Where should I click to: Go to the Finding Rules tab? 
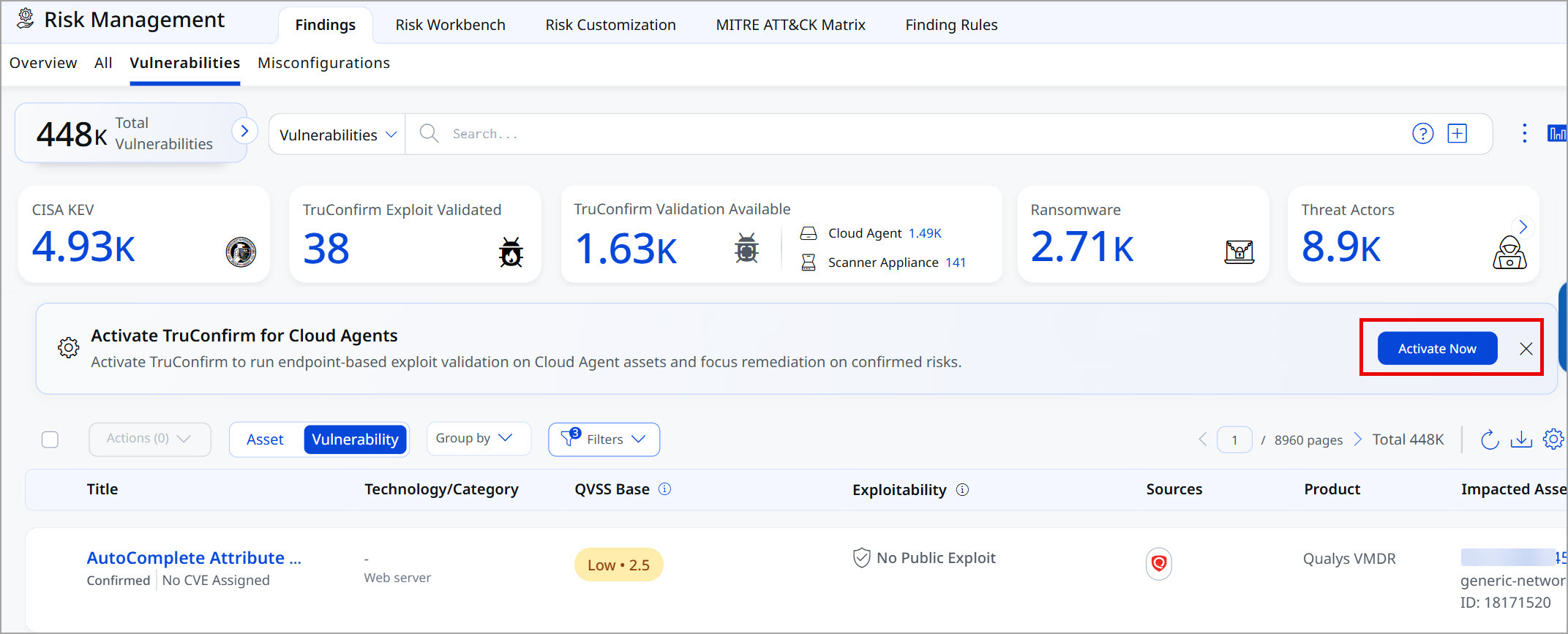point(951,25)
